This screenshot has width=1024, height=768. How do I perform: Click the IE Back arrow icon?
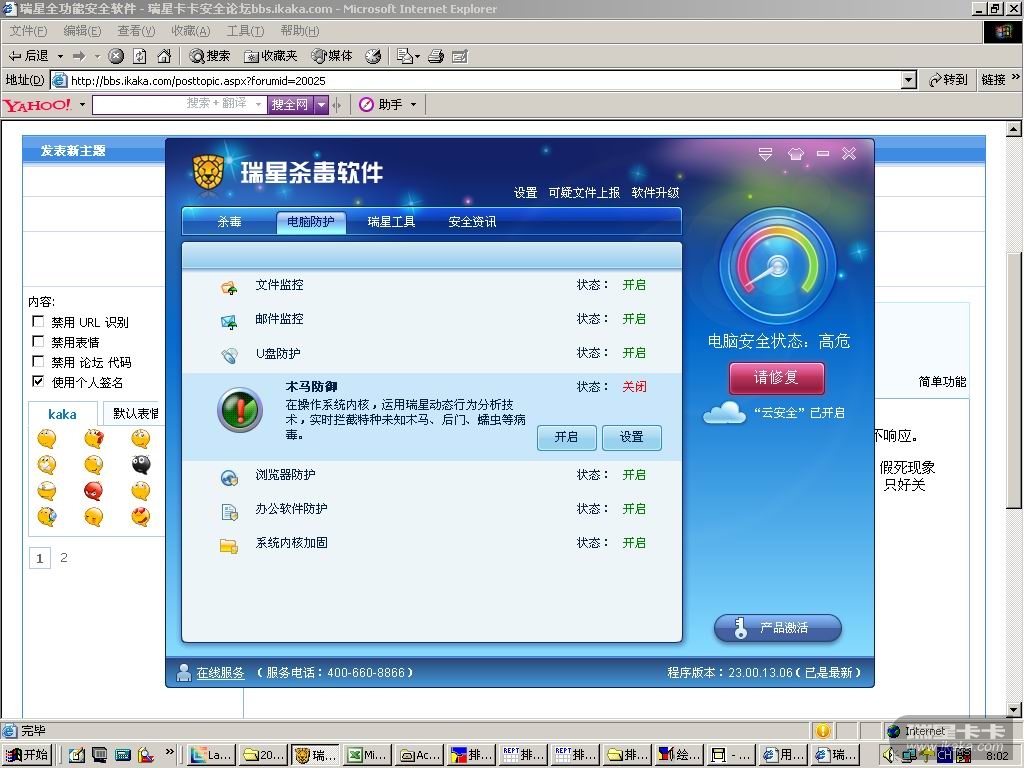pos(14,56)
